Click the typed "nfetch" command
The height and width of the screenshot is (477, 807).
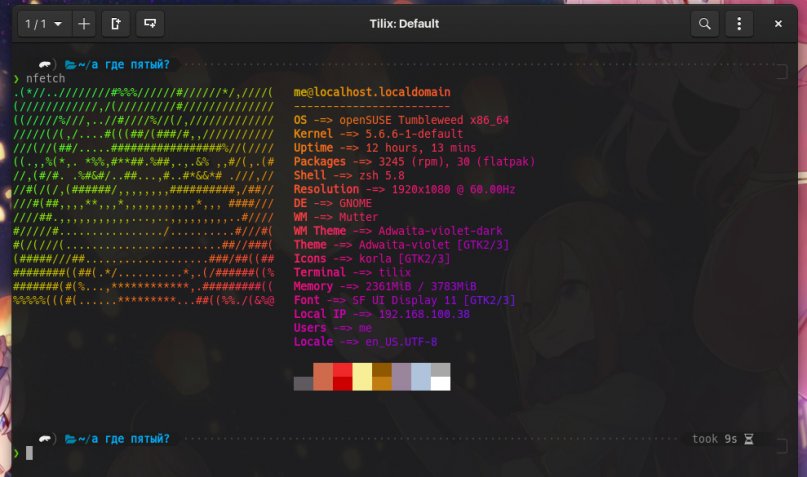click(x=45, y=78)
